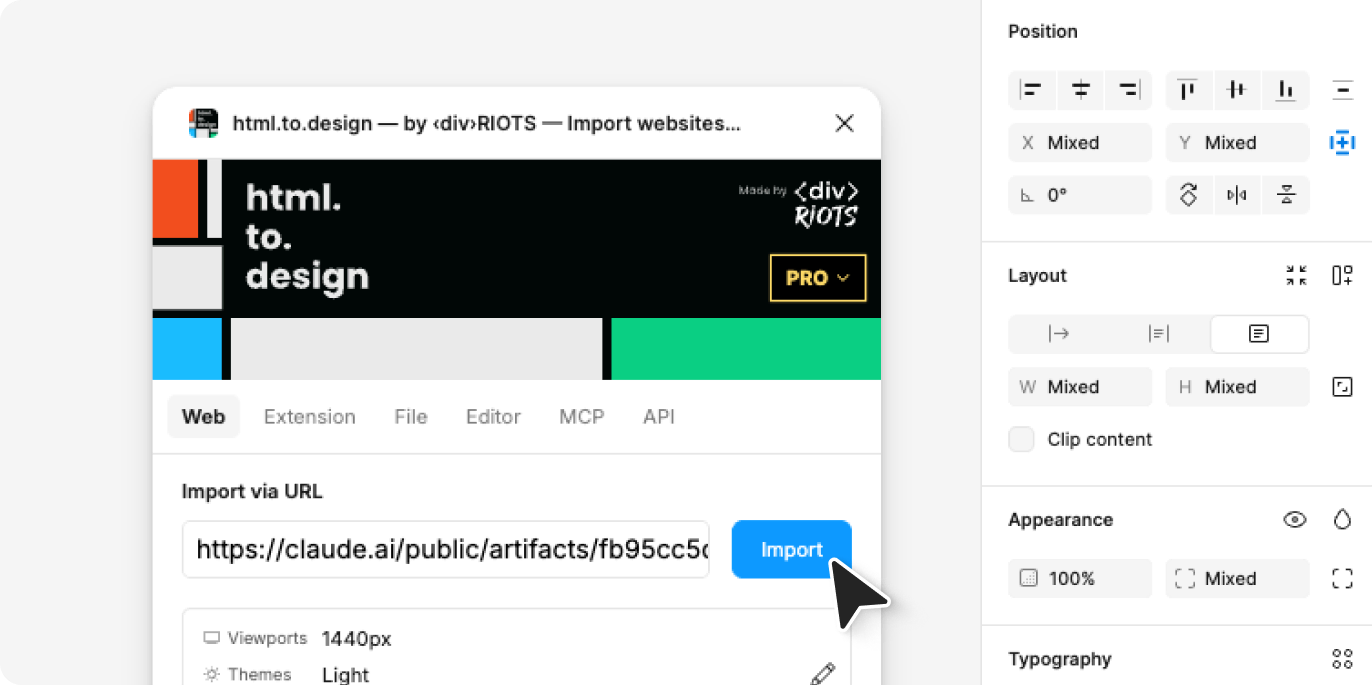Open the Mixed corner radius dropdown
Screen dimensions: 1372x685
1237,578
